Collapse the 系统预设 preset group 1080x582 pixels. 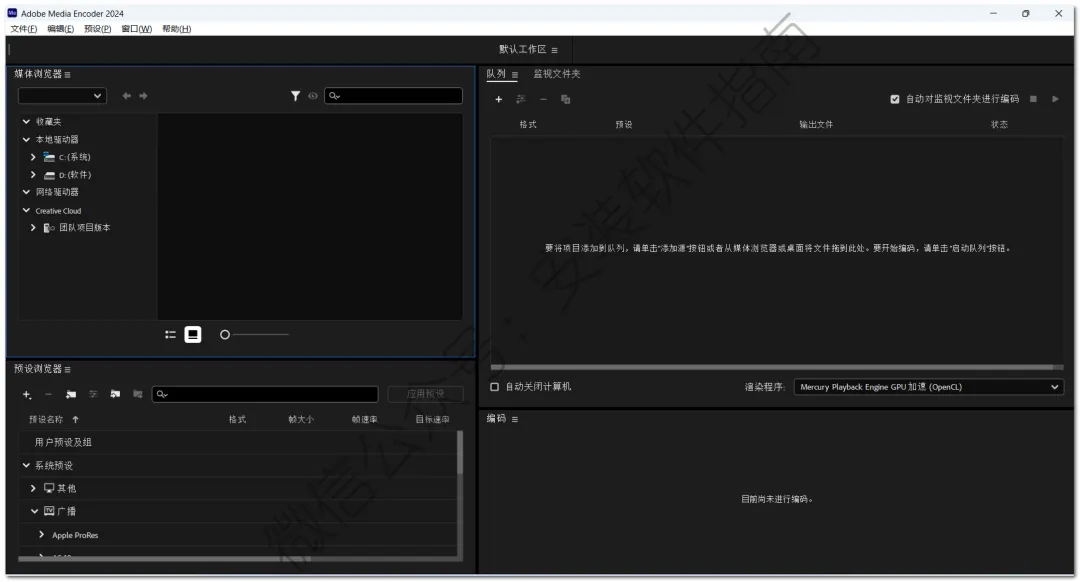[x=26, y=466]
